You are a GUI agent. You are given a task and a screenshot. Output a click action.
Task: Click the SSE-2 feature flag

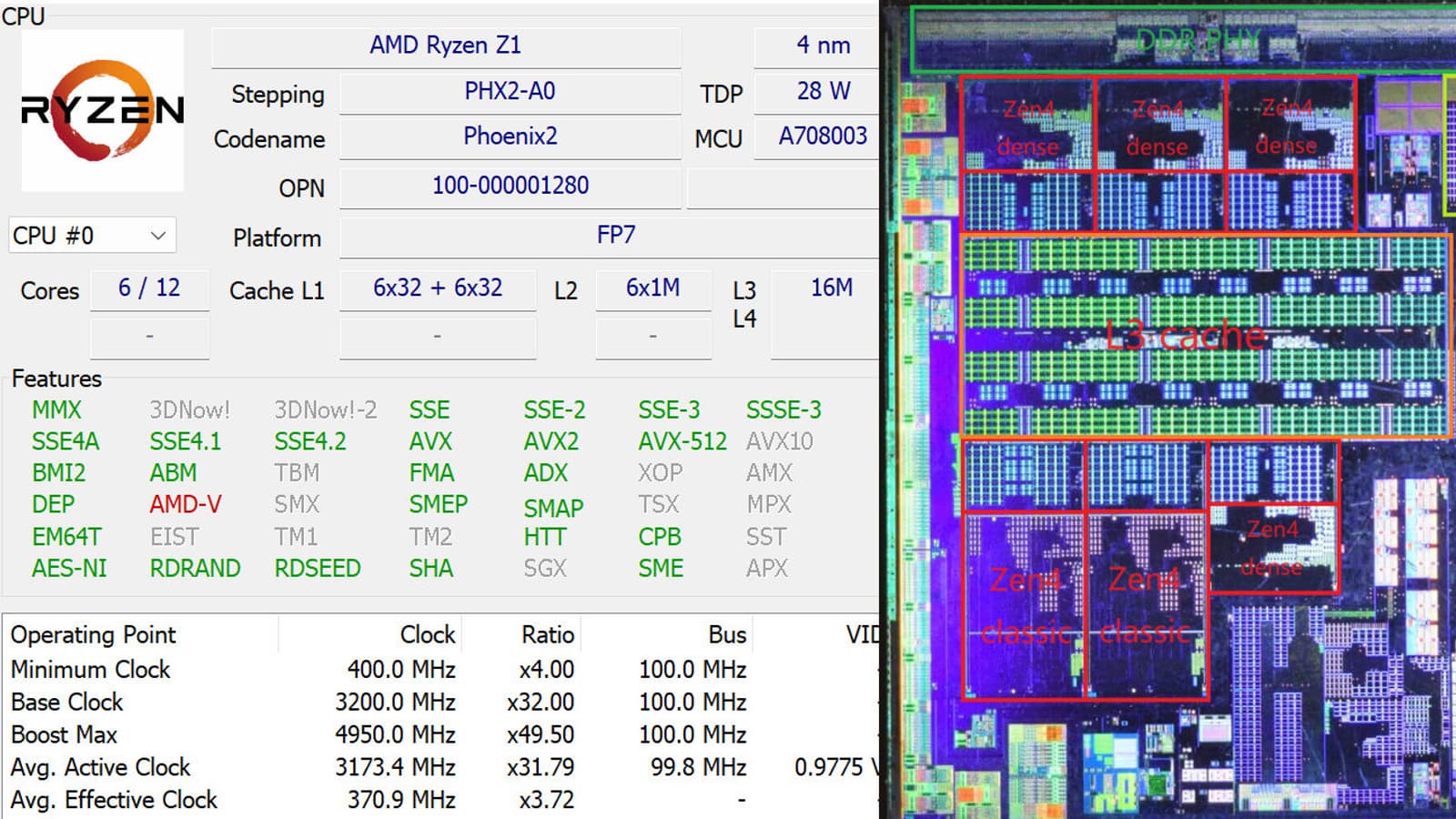click(554, 410)
